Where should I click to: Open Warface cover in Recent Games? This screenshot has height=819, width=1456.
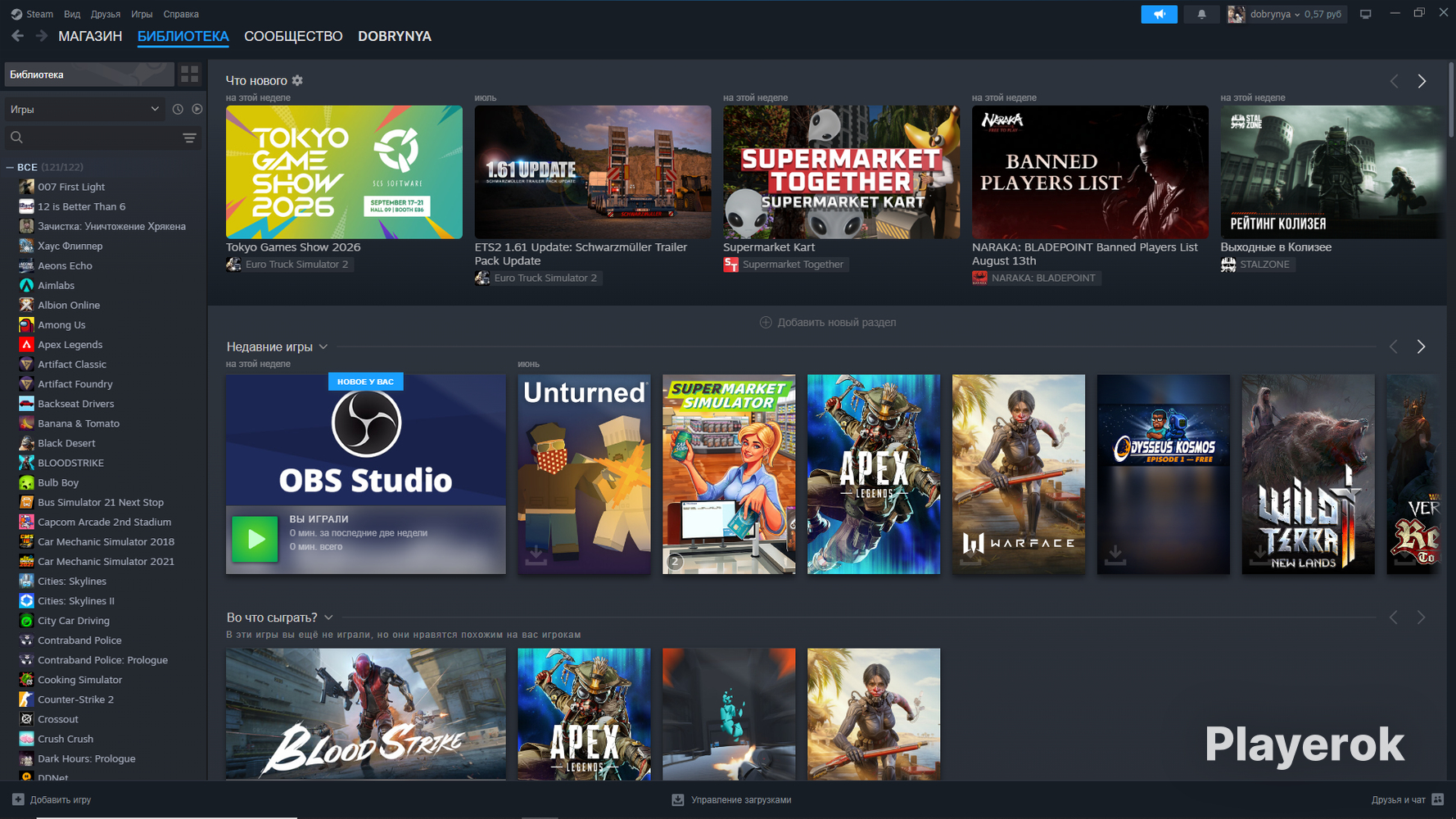[x=1019, y=474]
